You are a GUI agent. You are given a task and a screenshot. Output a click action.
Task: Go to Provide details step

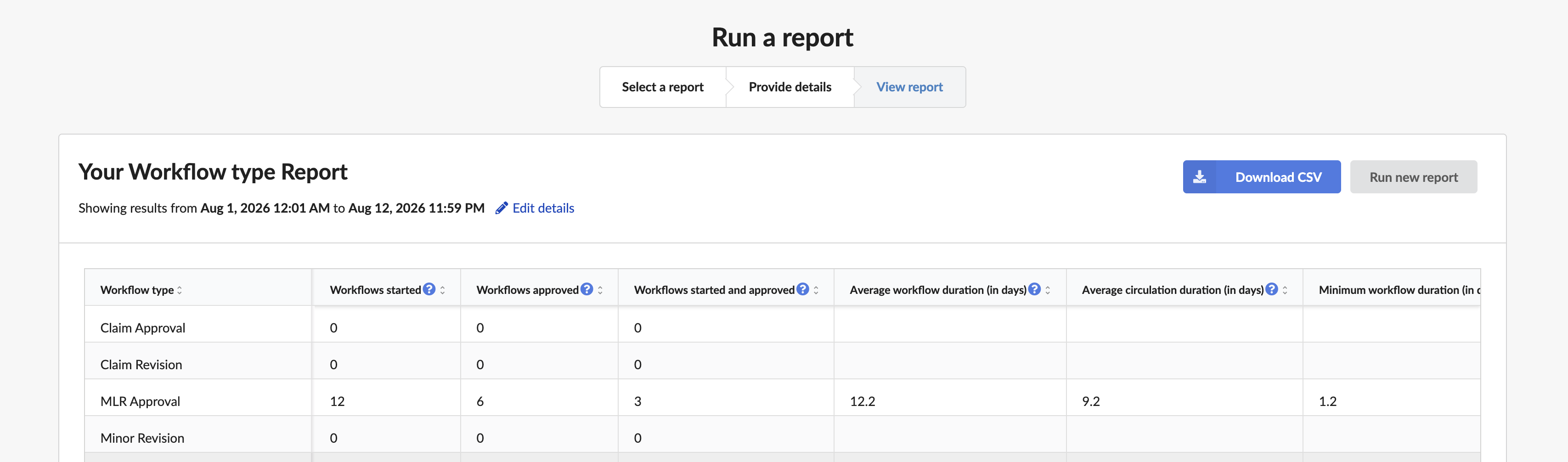[x=790, y=87]
